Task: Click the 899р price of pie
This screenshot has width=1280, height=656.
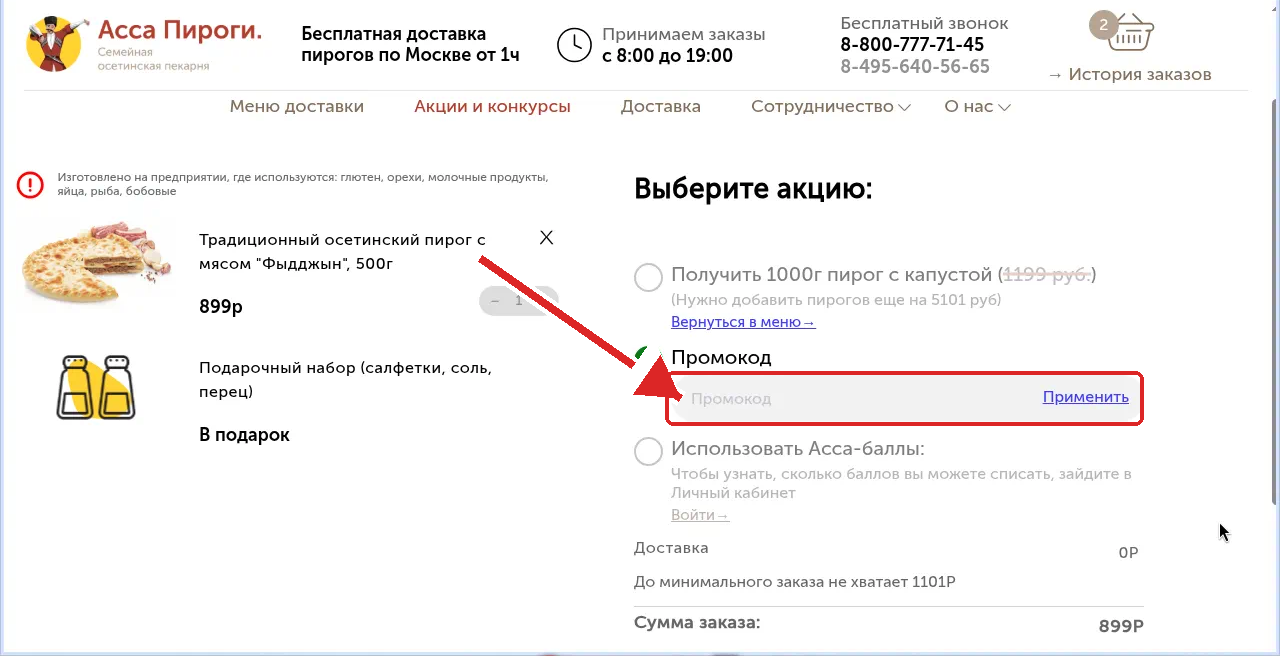Action: (x=221, y=307)
